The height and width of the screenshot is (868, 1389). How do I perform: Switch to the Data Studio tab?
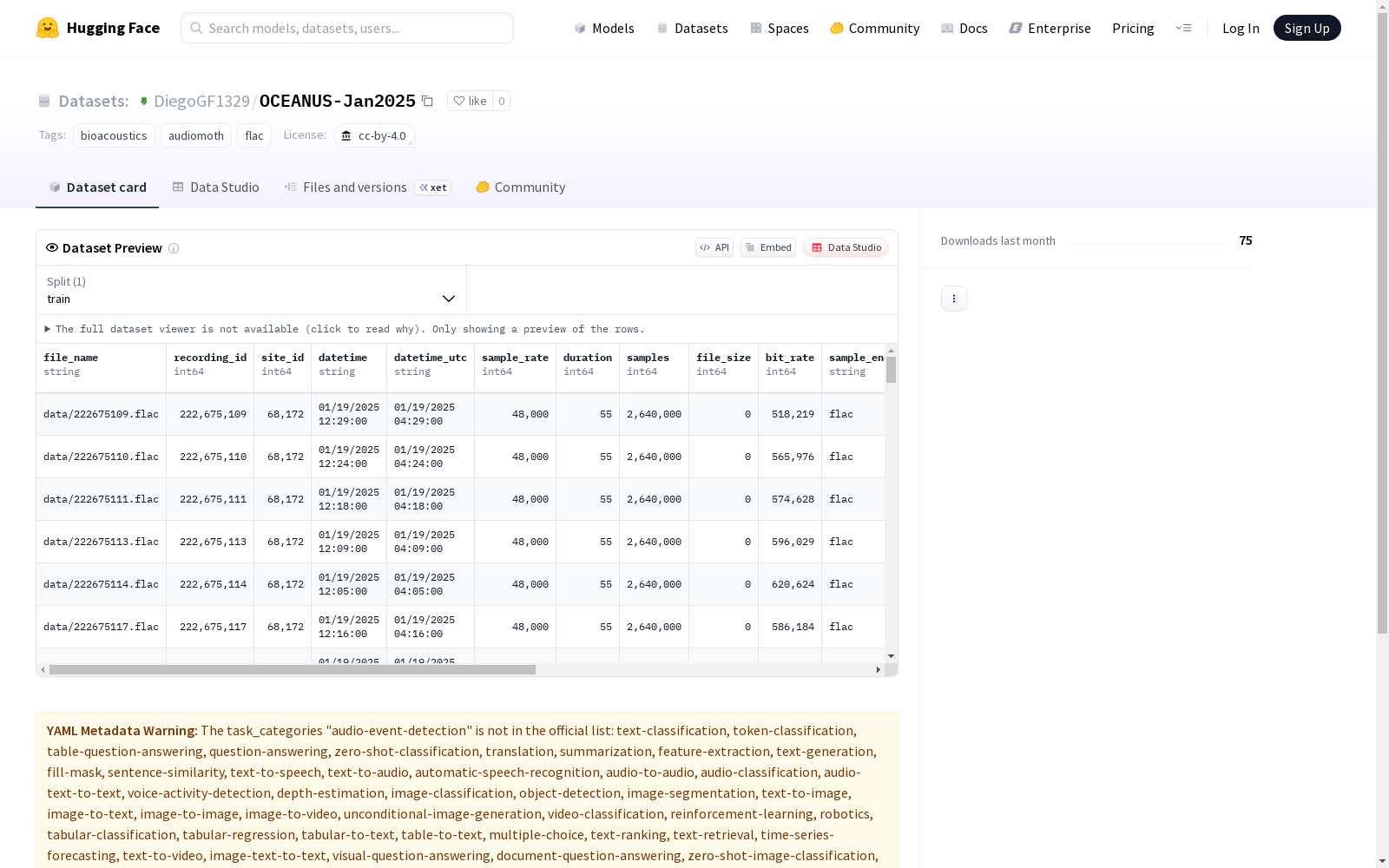point(216,187)
